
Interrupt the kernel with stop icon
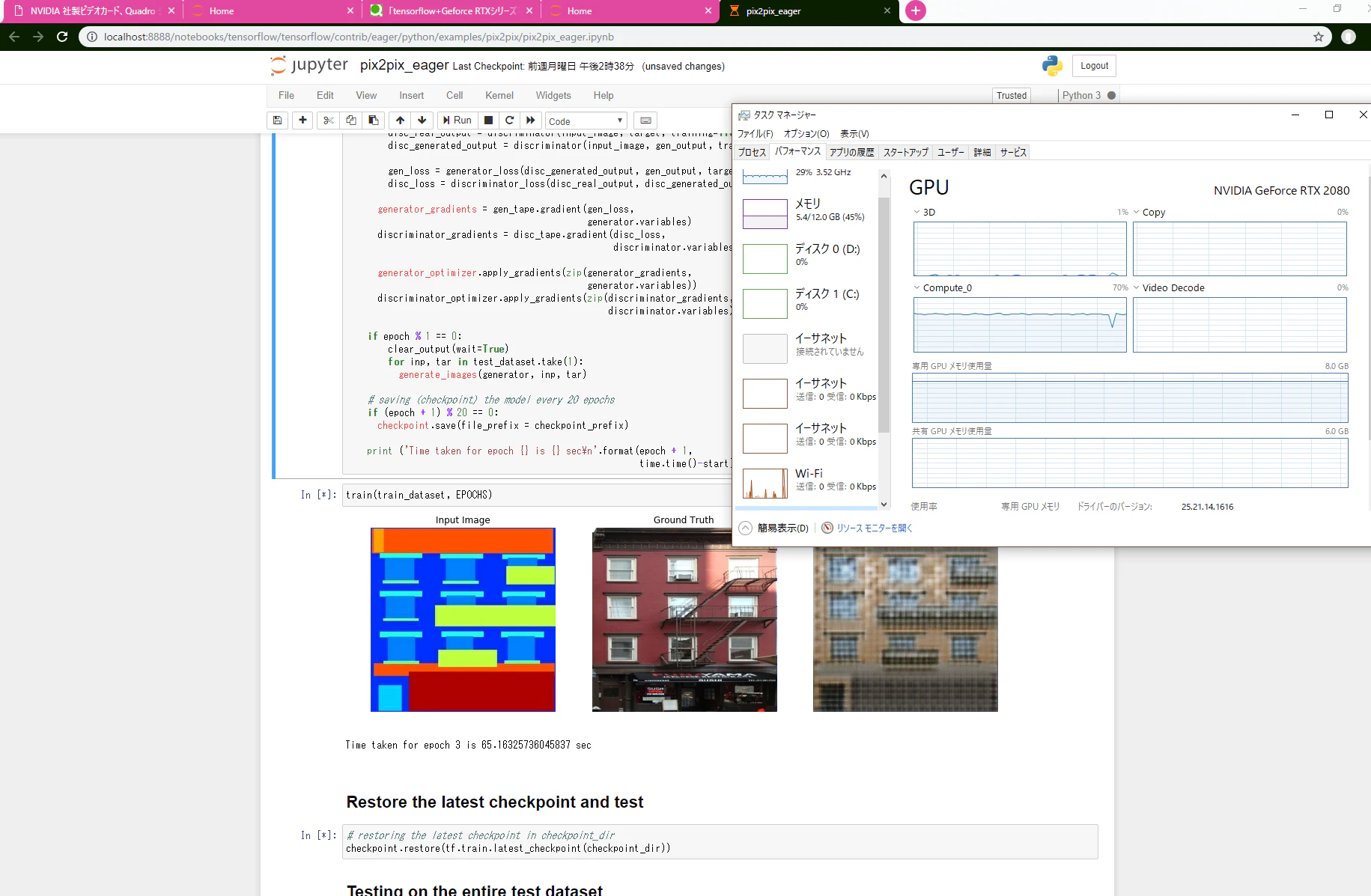pos(488,121)
